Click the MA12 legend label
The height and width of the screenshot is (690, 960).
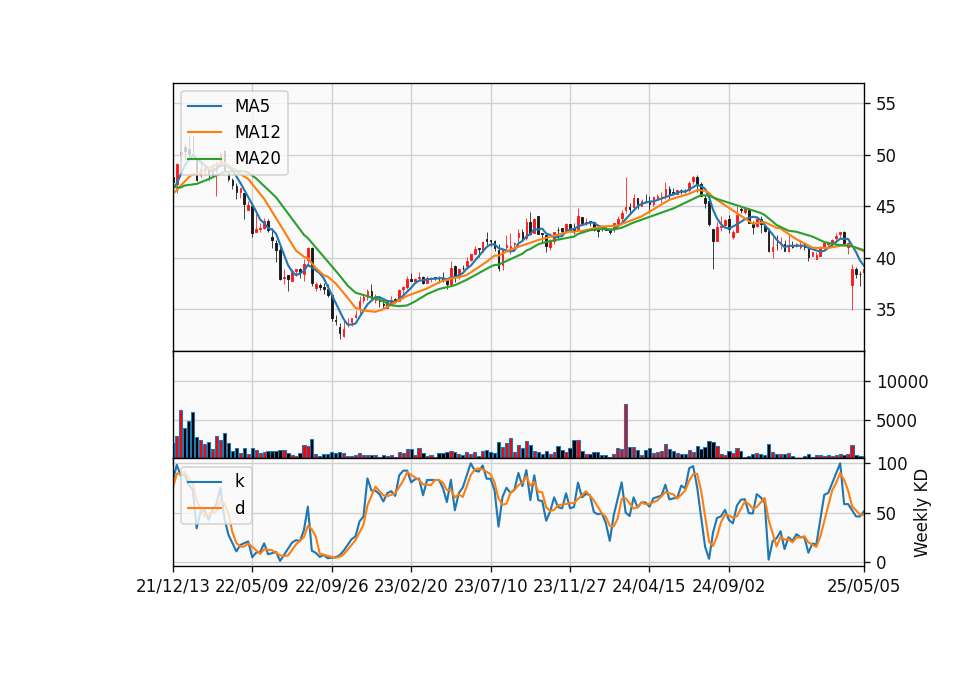tap(257, 132)
